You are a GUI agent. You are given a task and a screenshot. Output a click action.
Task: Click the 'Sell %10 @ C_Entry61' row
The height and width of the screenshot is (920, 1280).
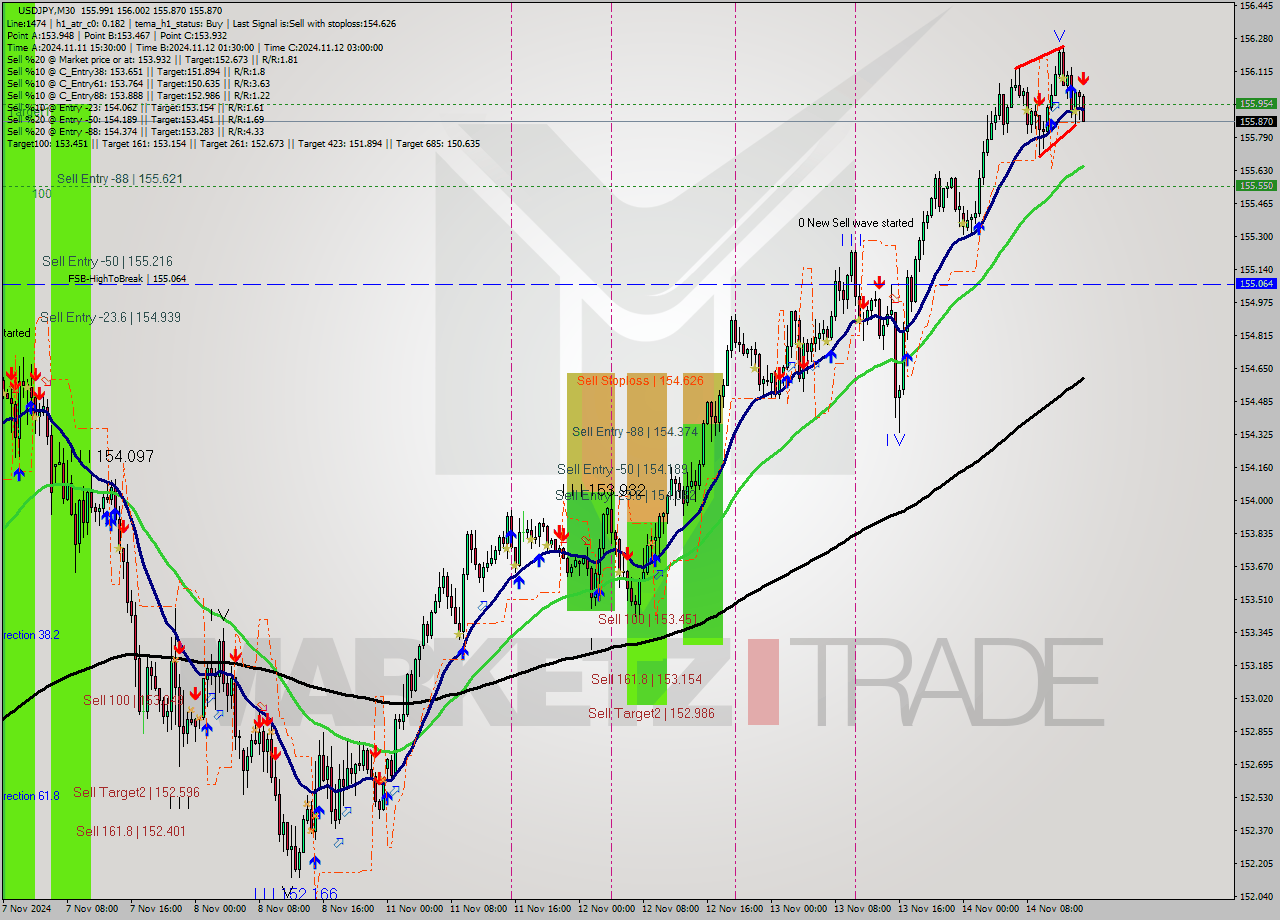click(x=138, y=83)
